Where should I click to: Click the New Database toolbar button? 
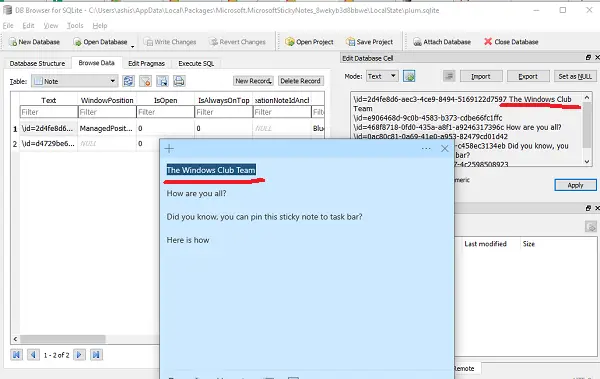pyautogui.click(x=34, y=42)
